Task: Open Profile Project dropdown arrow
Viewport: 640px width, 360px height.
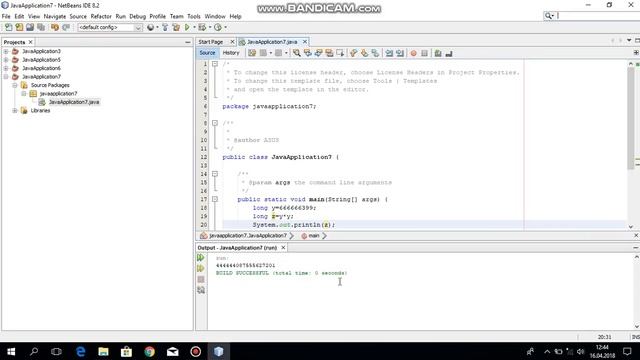Action: pos(225,27)
